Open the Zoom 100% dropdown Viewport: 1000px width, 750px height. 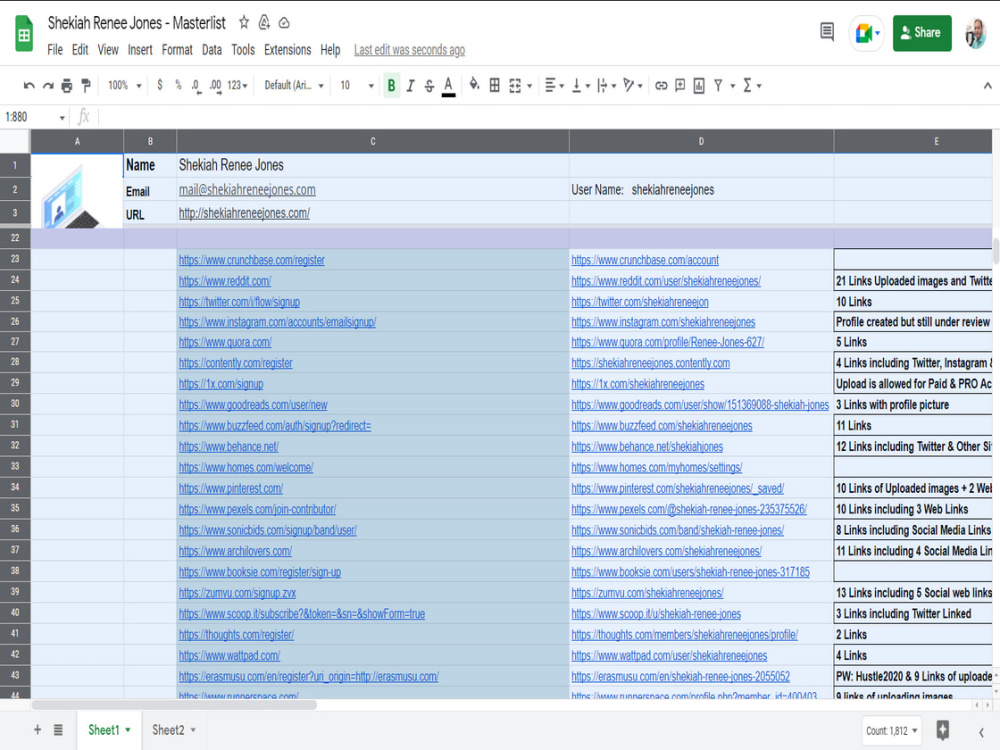(124, 85)
